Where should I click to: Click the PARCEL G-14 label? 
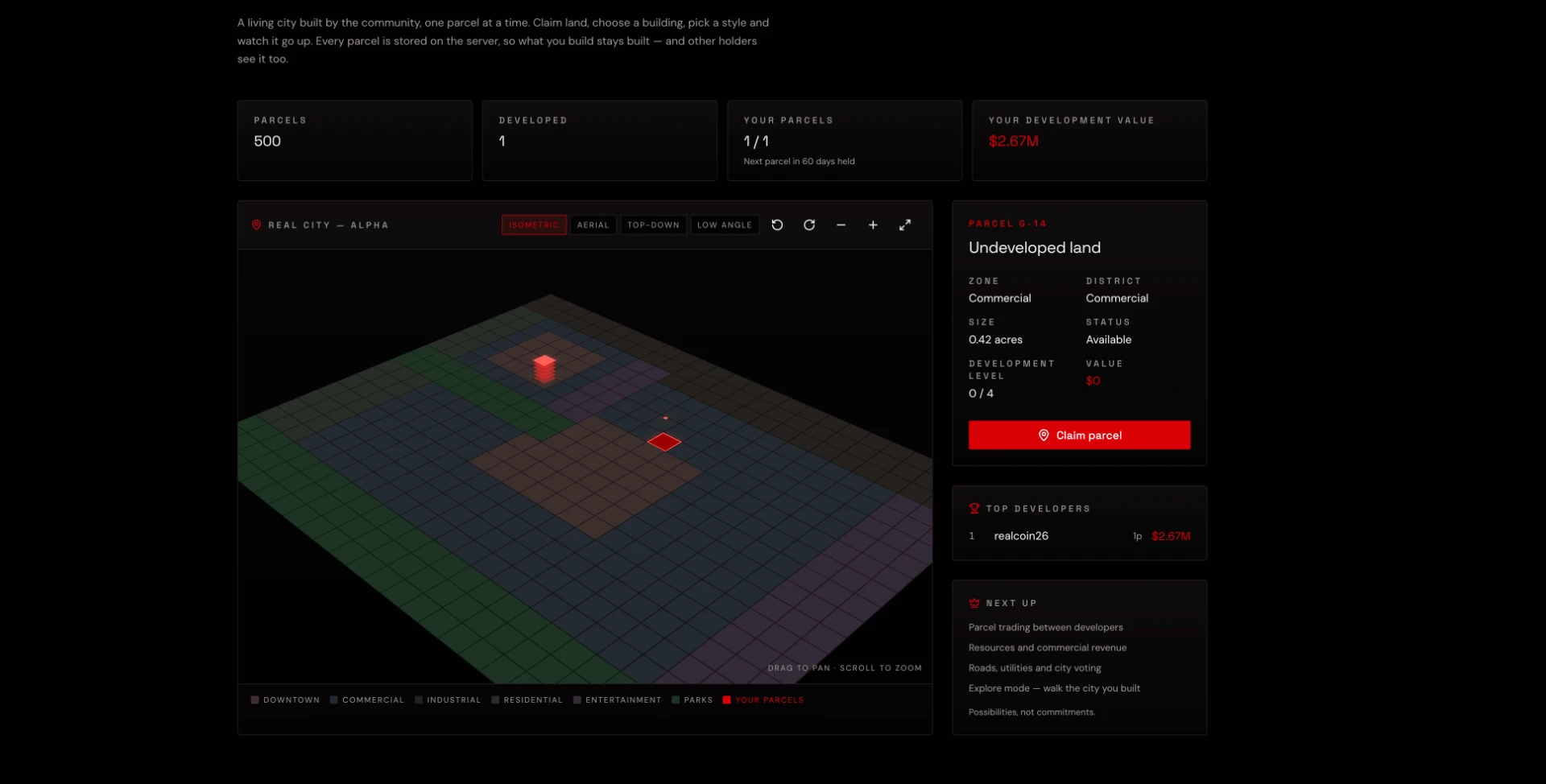[1007, 224]
